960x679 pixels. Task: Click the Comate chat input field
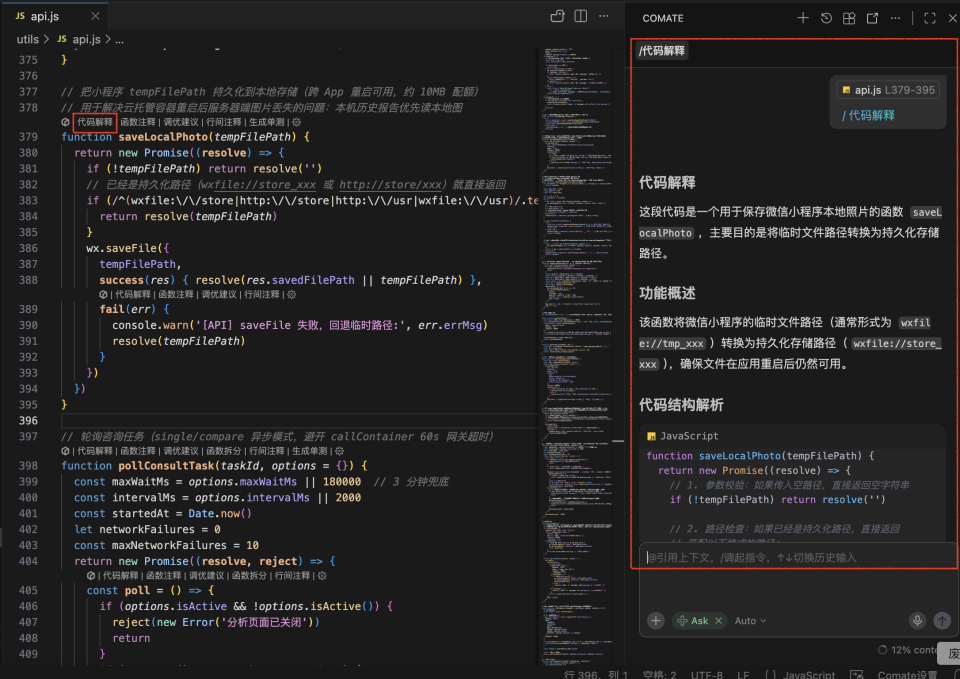pos(798,558)
